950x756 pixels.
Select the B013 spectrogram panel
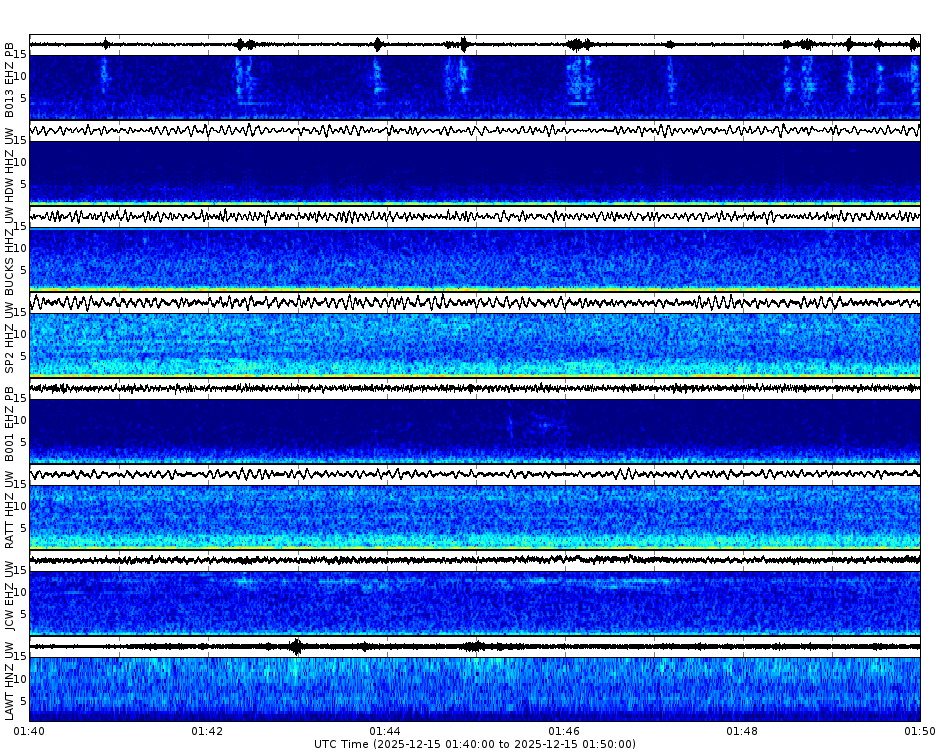click(475, 85)
